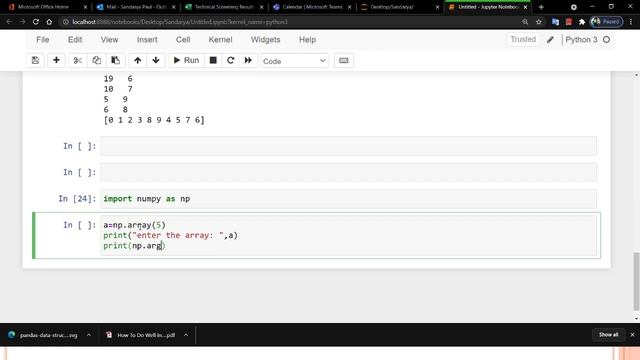Open the cell type Code dropdown
The height and width of the screenshot is (360, 640).
pyautogui.click(x=294, y=61)
